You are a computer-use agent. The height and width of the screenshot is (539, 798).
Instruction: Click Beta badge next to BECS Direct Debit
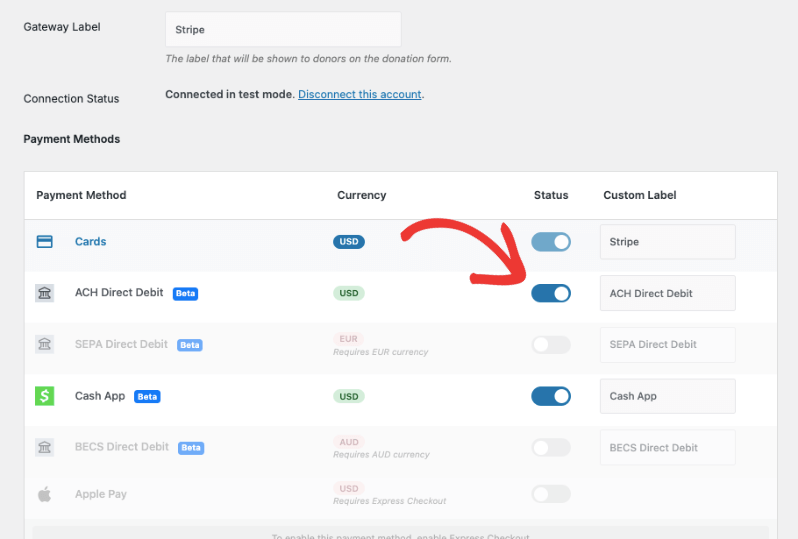tap(191, 447)
